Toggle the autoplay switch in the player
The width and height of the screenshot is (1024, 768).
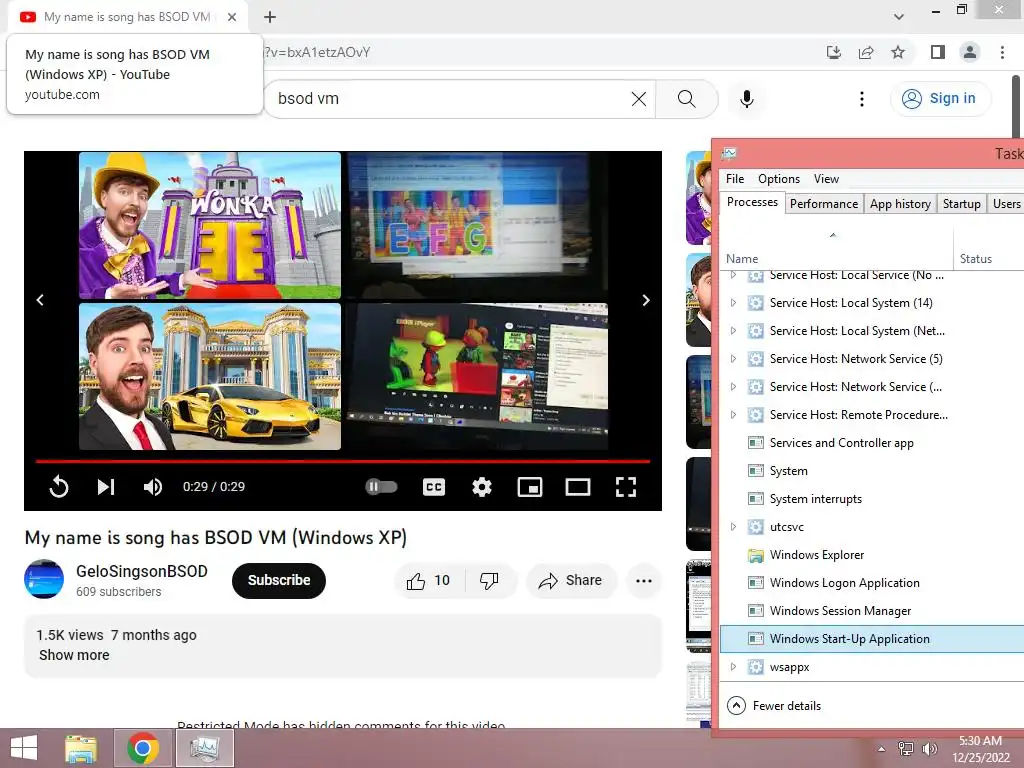click(x=381, y=487)
